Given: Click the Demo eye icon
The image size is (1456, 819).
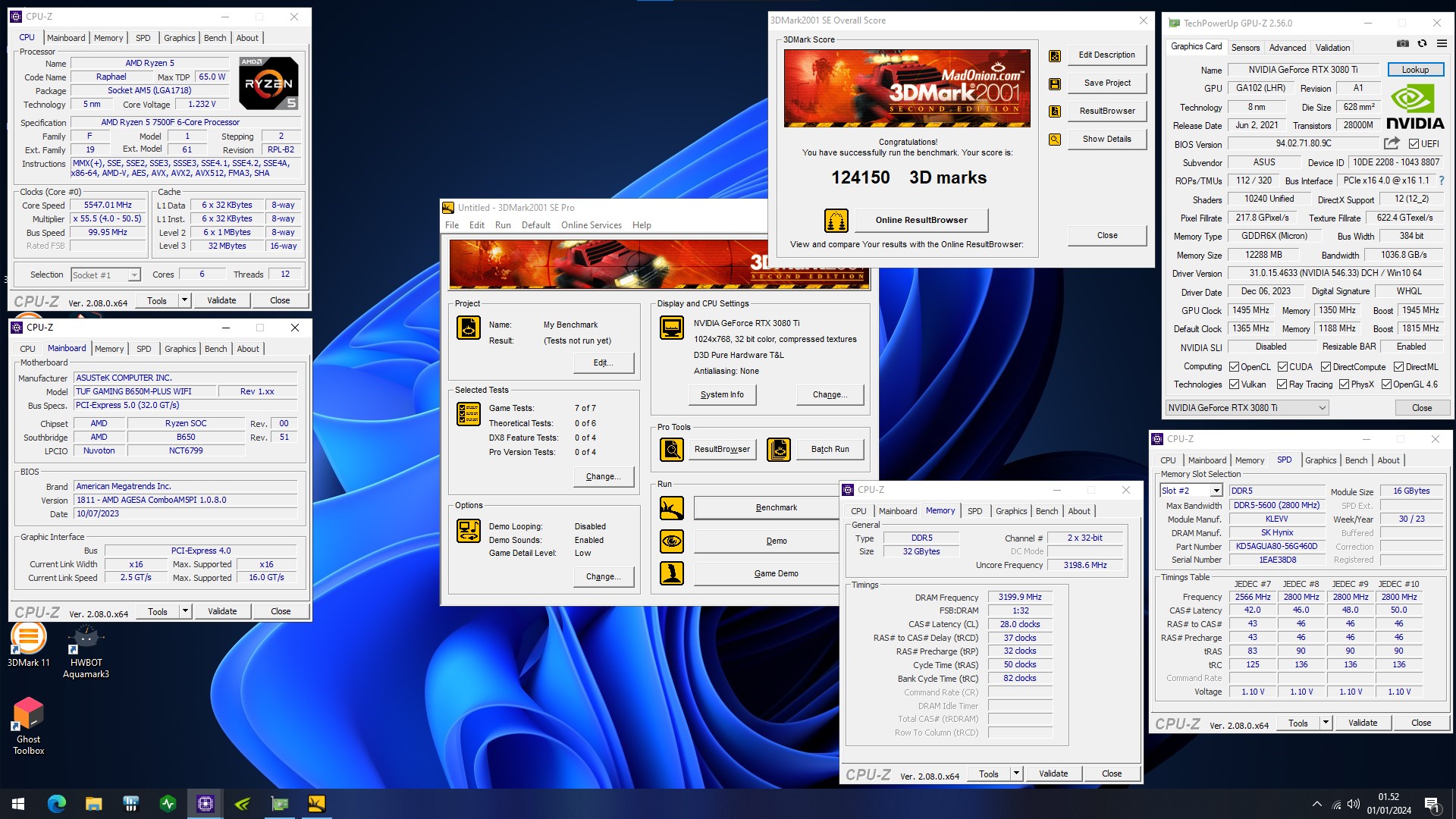Looking at the screenshot, I should point(672,541).
